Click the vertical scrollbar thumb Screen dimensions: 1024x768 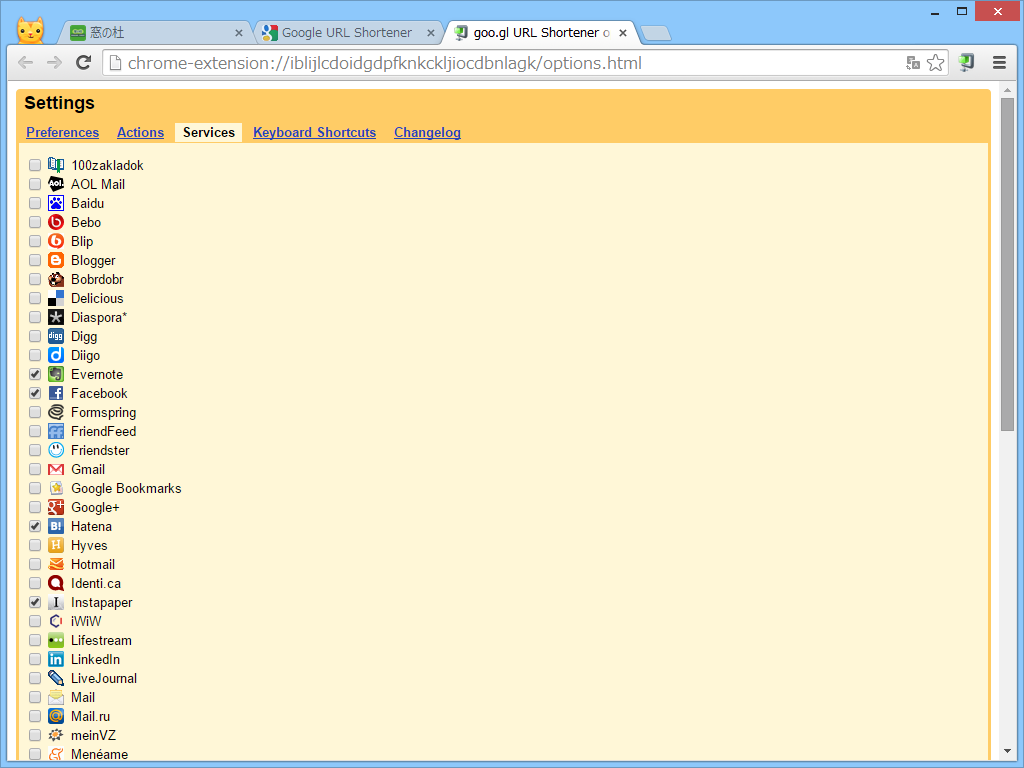(x=1007, y=264)
